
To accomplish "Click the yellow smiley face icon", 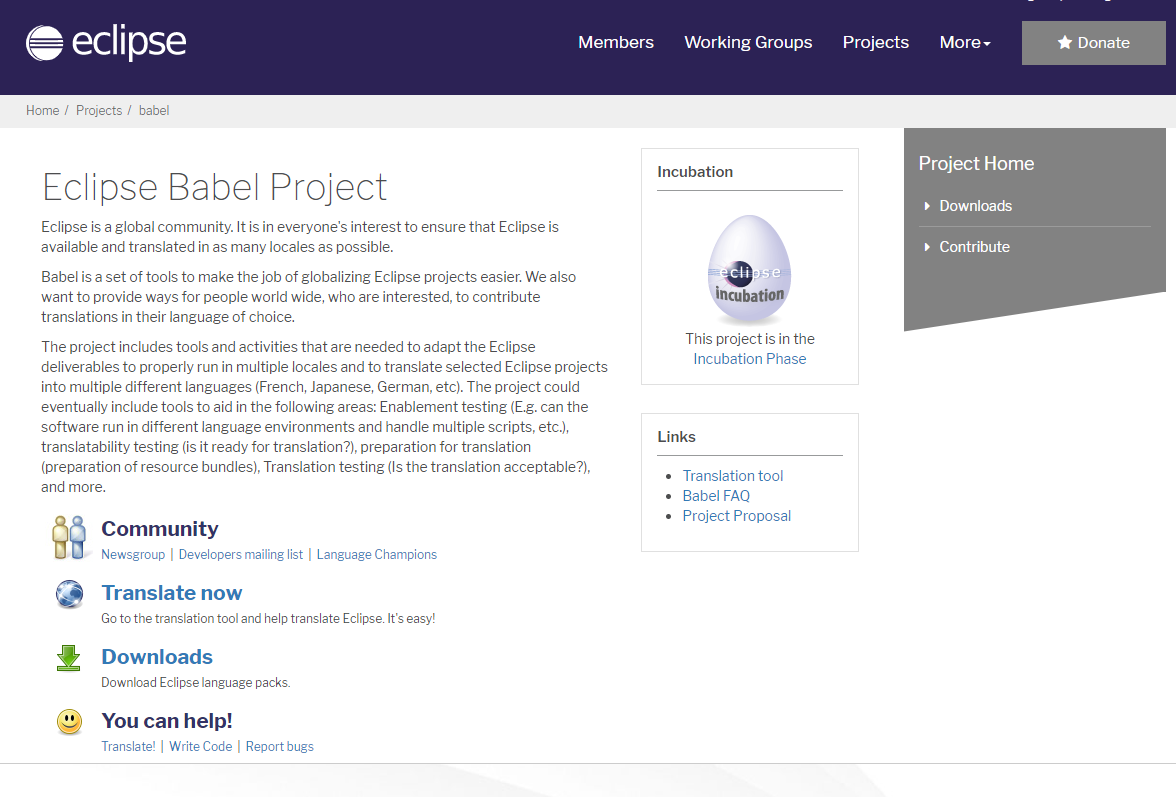I will click(x=69, y=721).
